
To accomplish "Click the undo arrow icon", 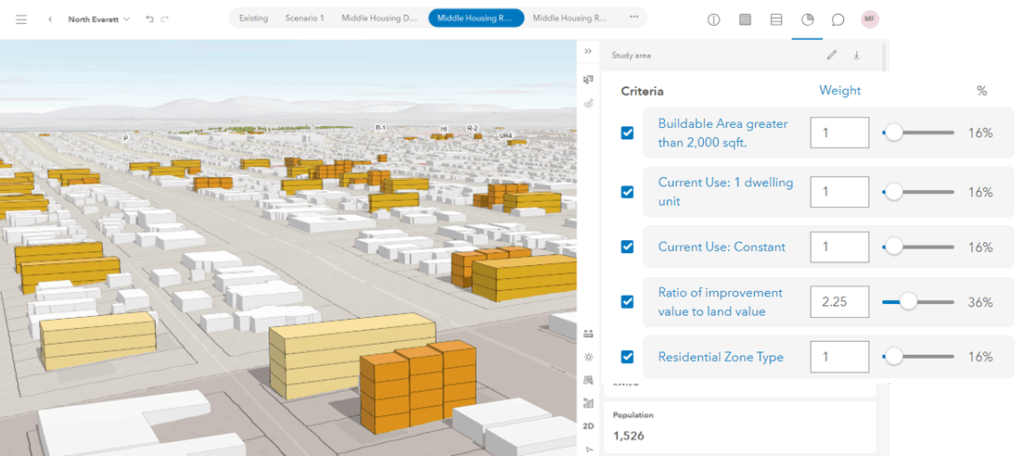I will click(x=149, y=19).
